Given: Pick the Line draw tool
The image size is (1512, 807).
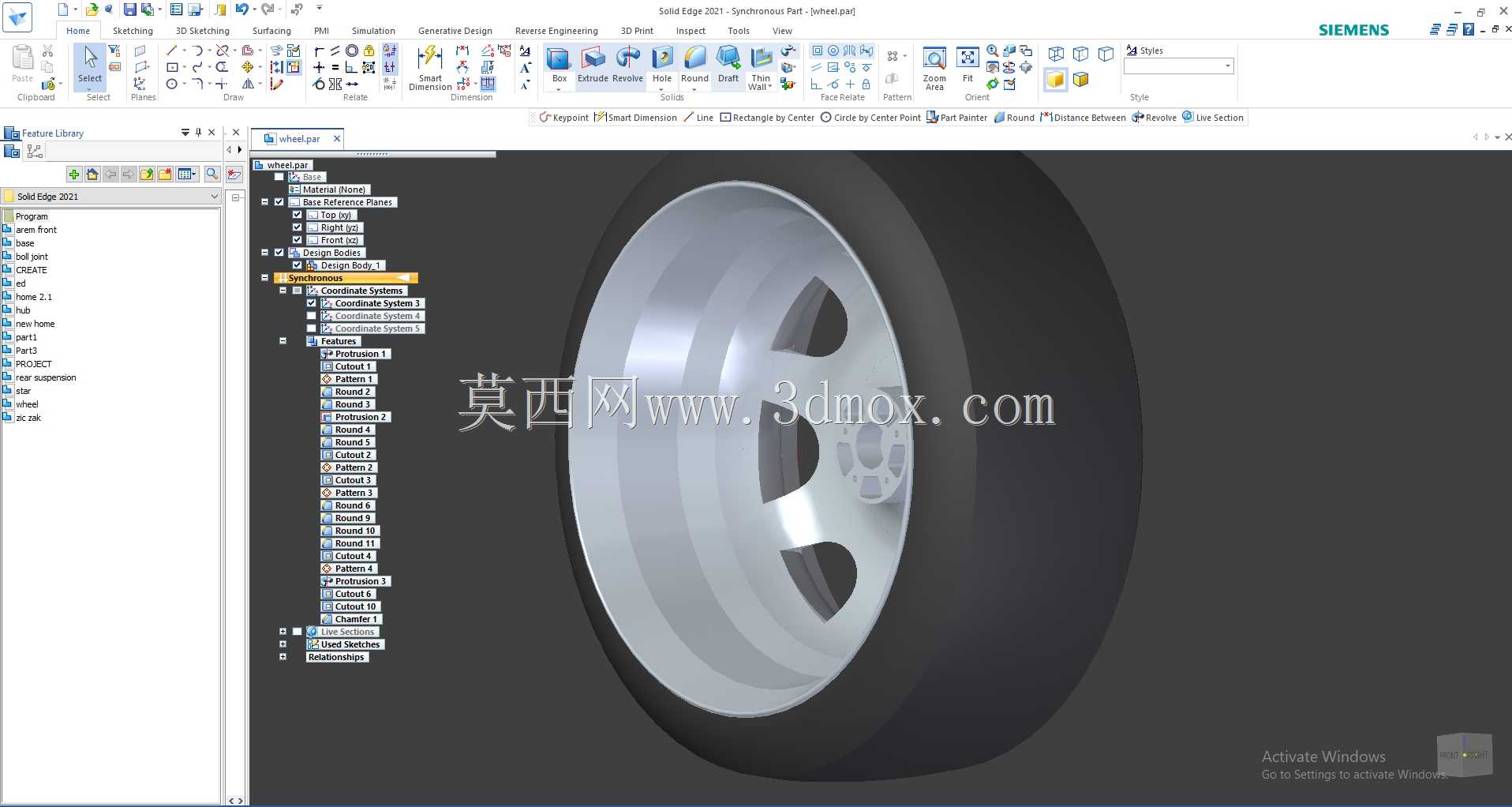Looking at the screenshot, I should [171, 51].
